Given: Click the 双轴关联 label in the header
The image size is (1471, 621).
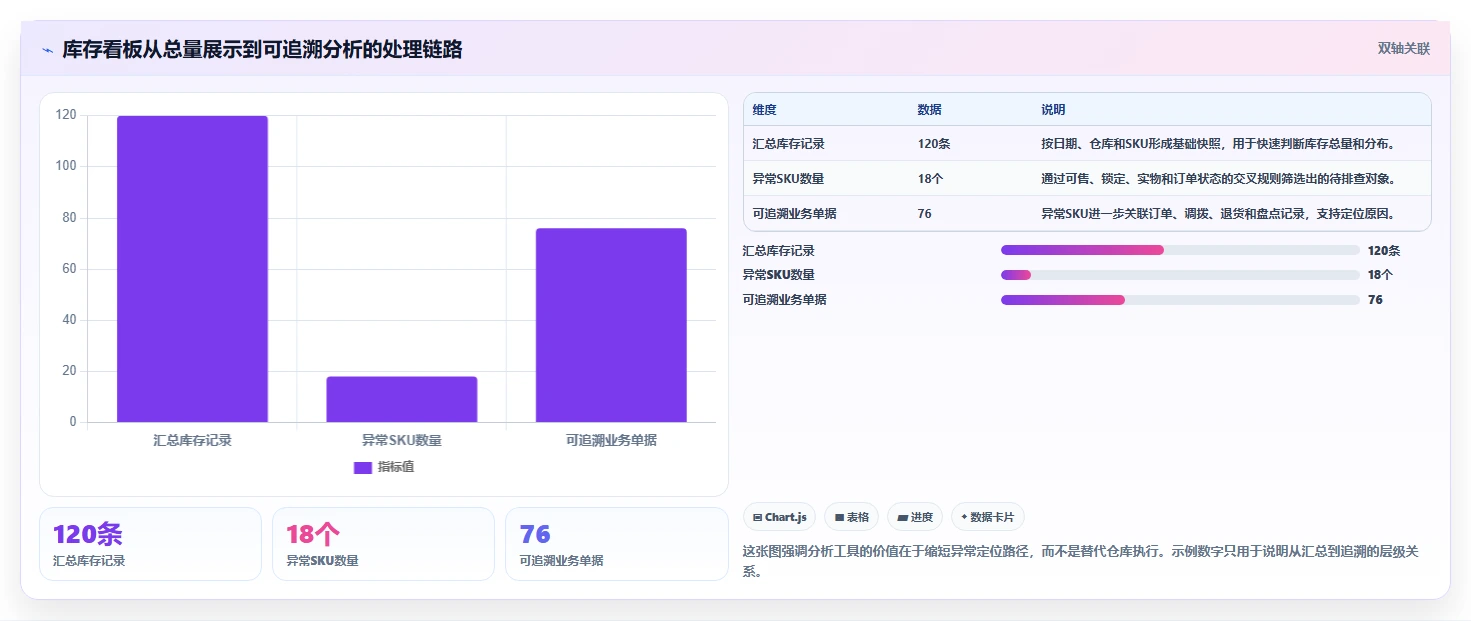Looking at the screenshot, I should coord(1404,48).
